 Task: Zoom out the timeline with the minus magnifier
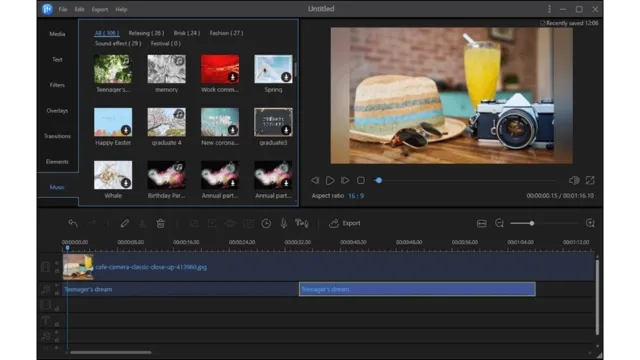(499, 223)
